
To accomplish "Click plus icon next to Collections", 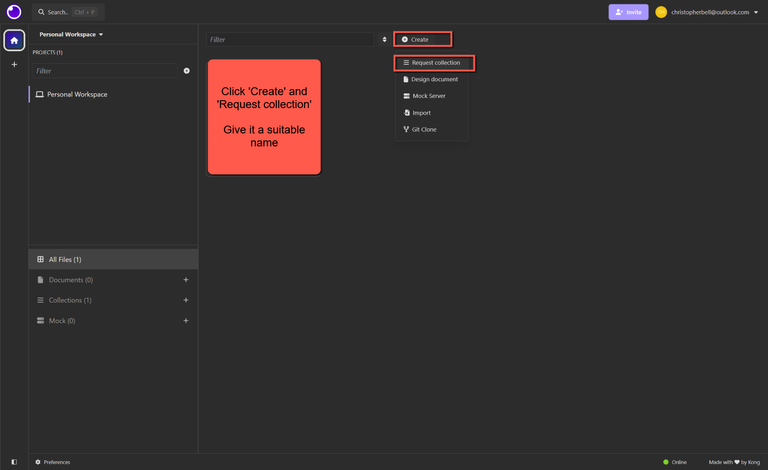I will [186, 300].
